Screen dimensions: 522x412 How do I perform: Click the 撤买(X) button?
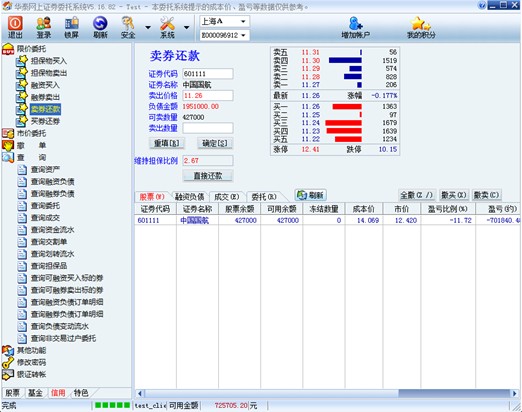tap(454, 195)
